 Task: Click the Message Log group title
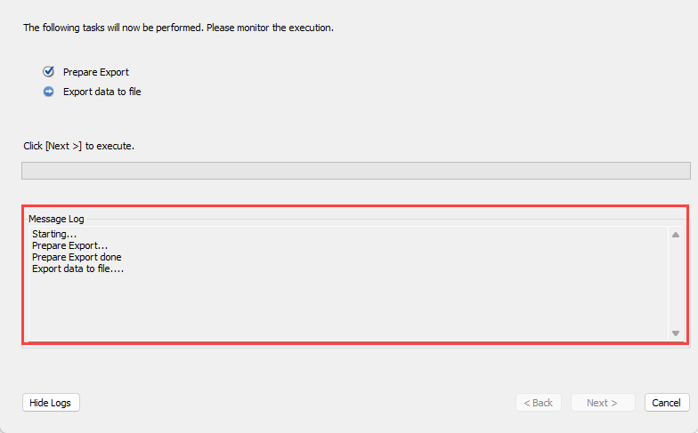click(56, 218)
